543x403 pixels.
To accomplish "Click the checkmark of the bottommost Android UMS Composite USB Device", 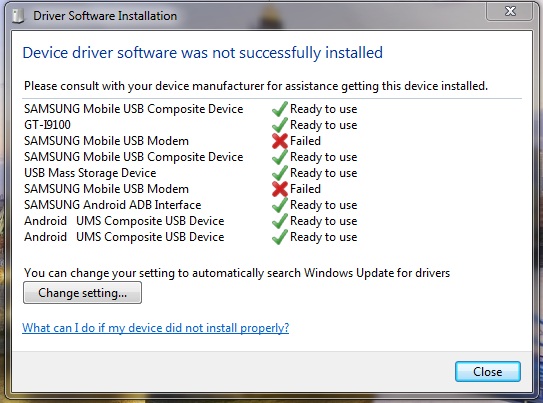I will click(280, 237).
